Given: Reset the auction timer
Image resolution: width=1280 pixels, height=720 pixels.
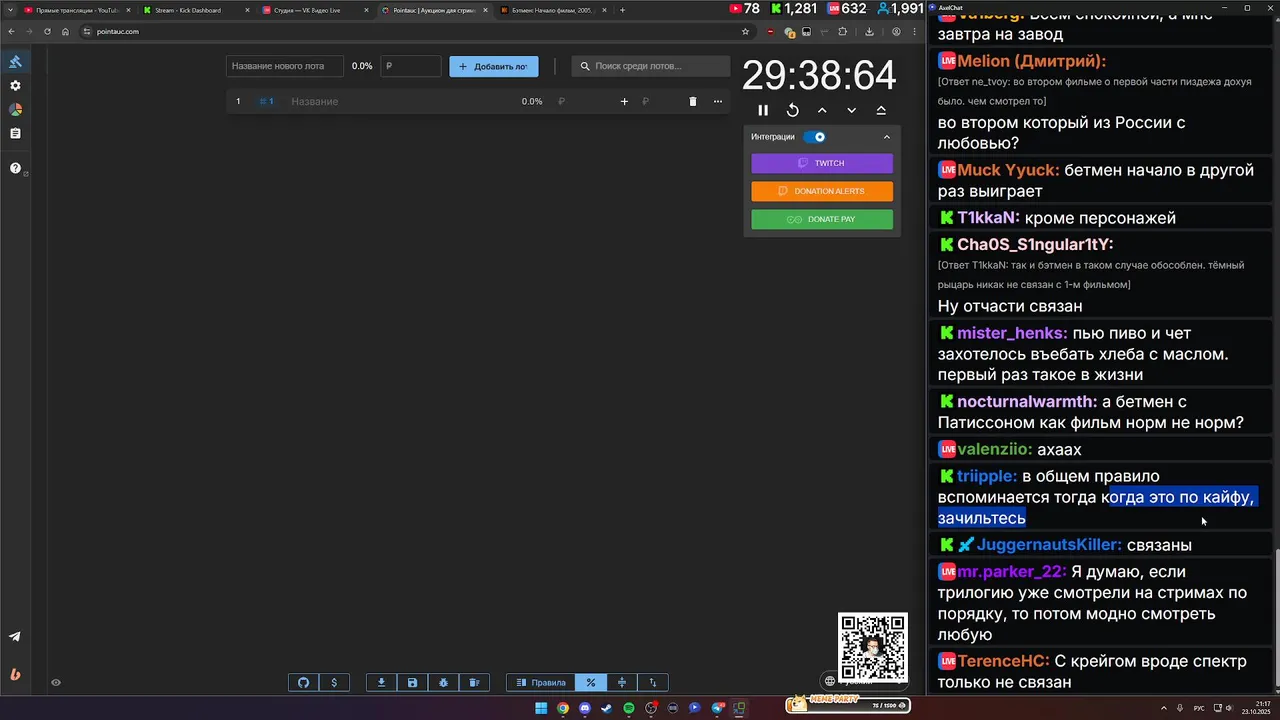Looking at the screenshot, I should click(x=793, y=110).
